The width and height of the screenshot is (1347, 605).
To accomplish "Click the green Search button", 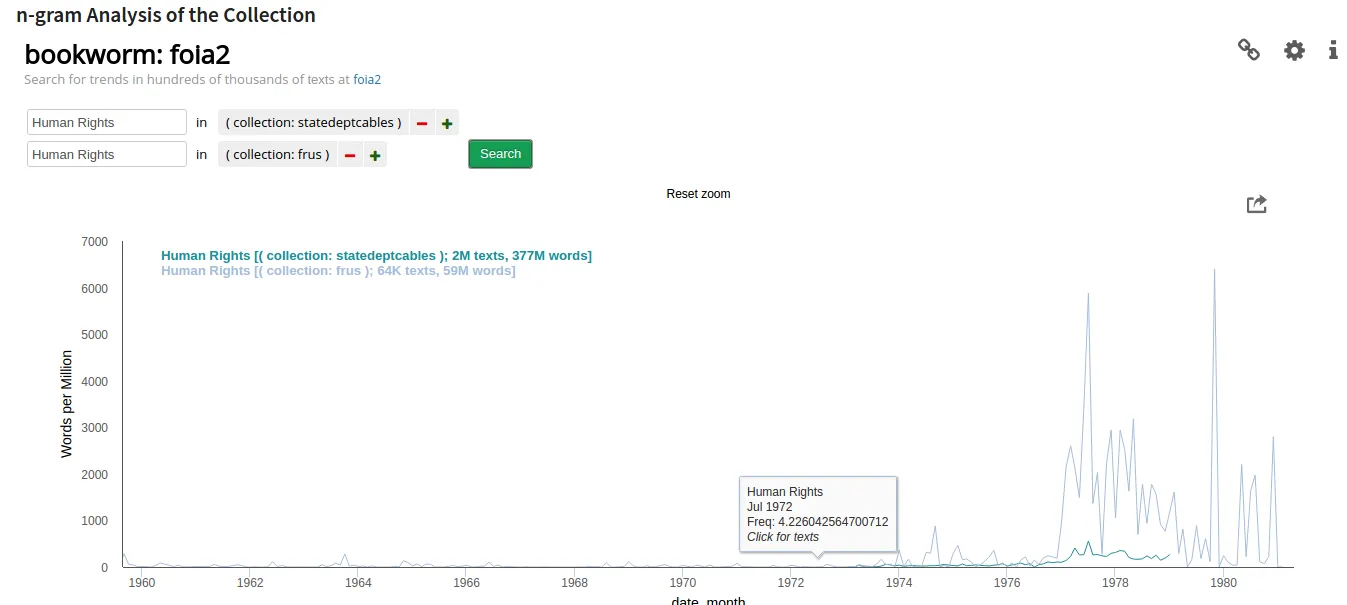I will click(500, 154).
